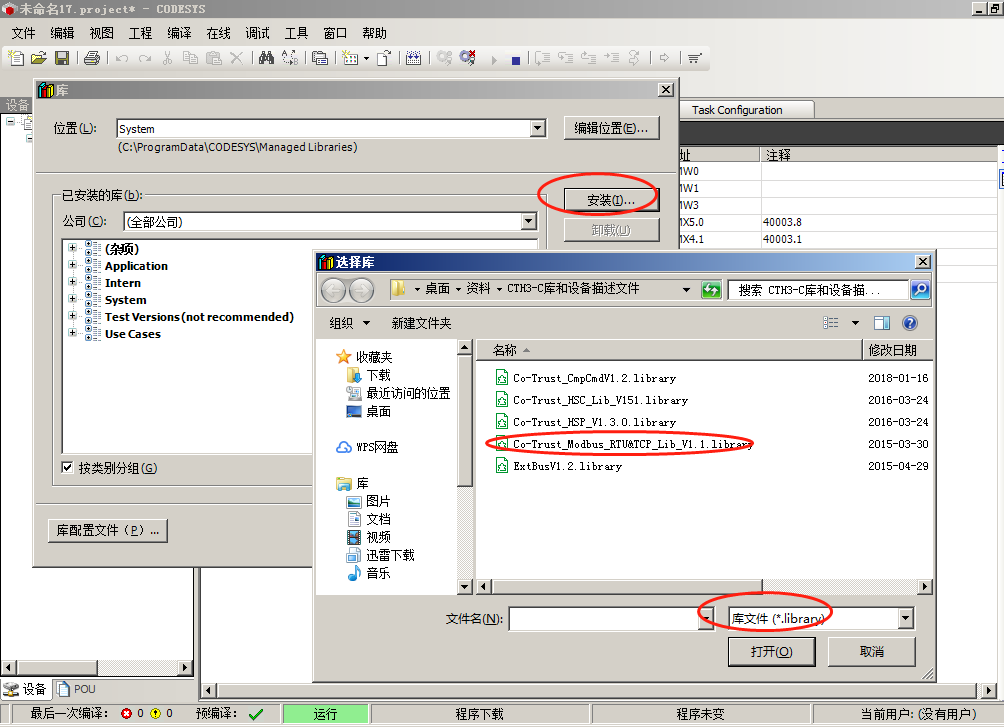Expand the Intern library category
This screenshot has width=1004, height=727.
click(72, 282)
